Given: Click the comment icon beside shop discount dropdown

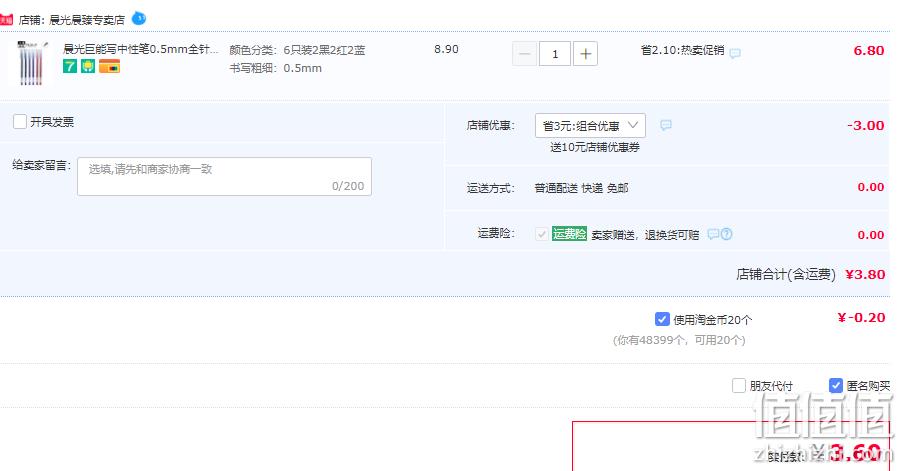Looking at the screenshot, I should click(x=666, y=125).
